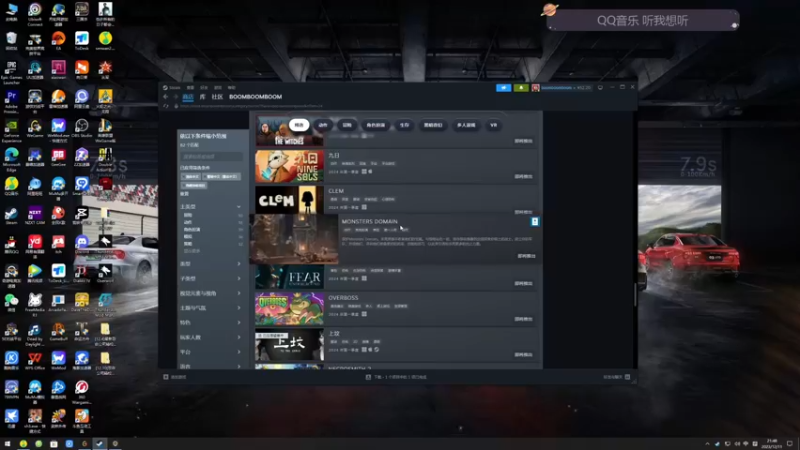This screenshot has height=450, width=800.
Task: Open the Steam menu in the title bar
Action: tap(172, 88)
